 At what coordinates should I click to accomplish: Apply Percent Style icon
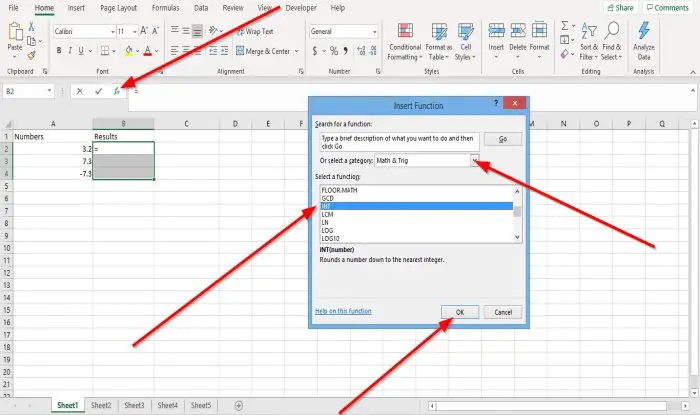pyautogui.click(x=334, y=51)
